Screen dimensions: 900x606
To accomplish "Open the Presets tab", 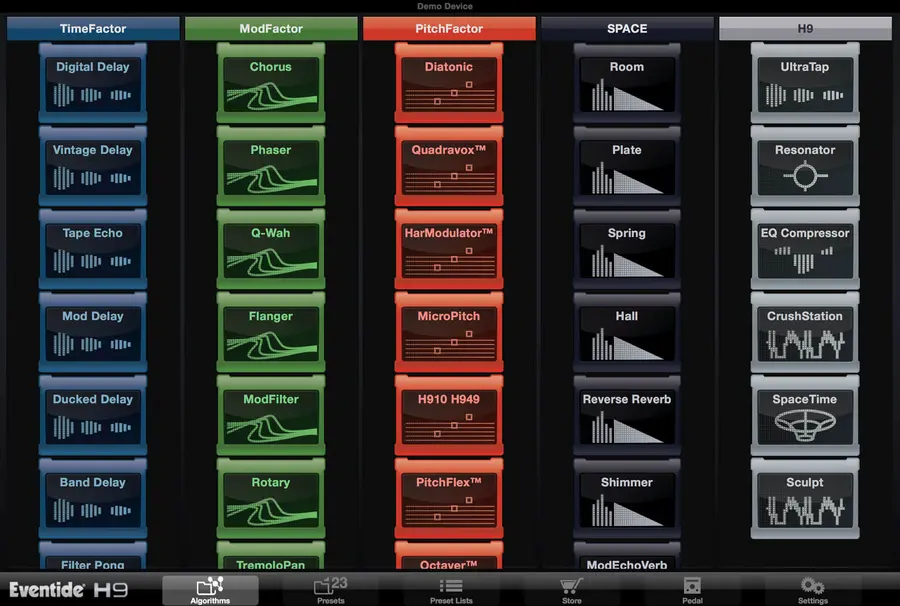I will click(x=331, y=590).
